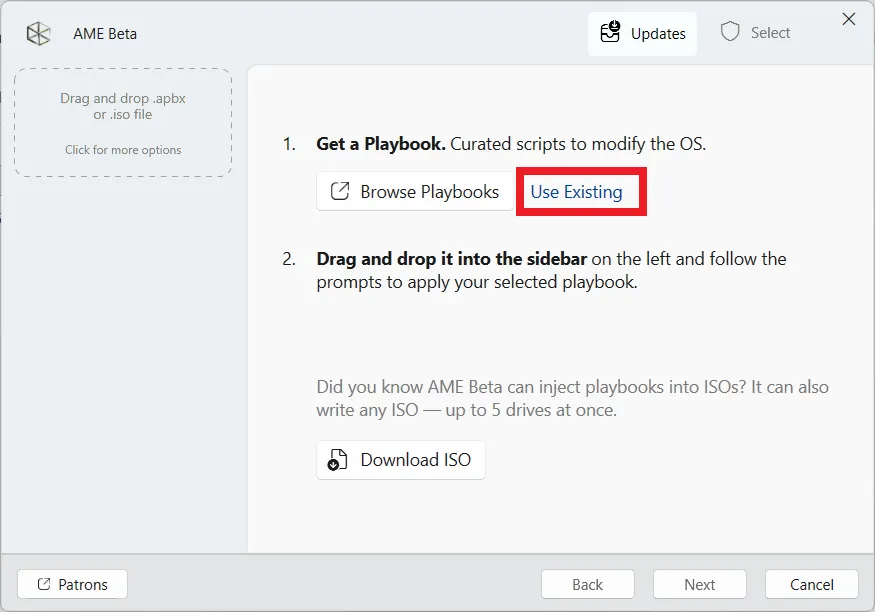Go Back to the previous wizard step
This screenshot has height=612, width=875.
coord(587,584)
